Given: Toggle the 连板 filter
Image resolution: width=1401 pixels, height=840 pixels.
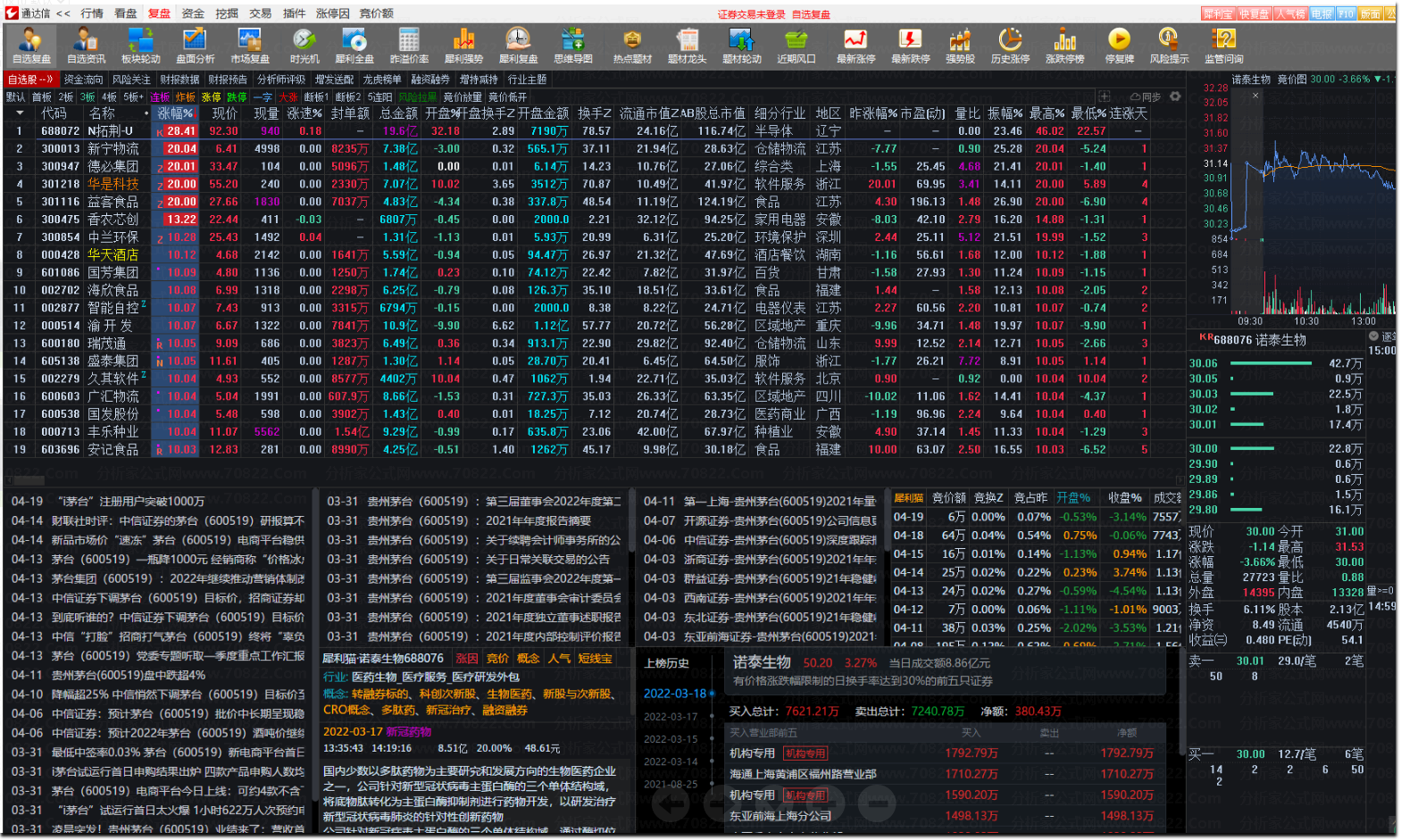Looking at the screenshot, I should pyautogui.click(x=160, y=96).
